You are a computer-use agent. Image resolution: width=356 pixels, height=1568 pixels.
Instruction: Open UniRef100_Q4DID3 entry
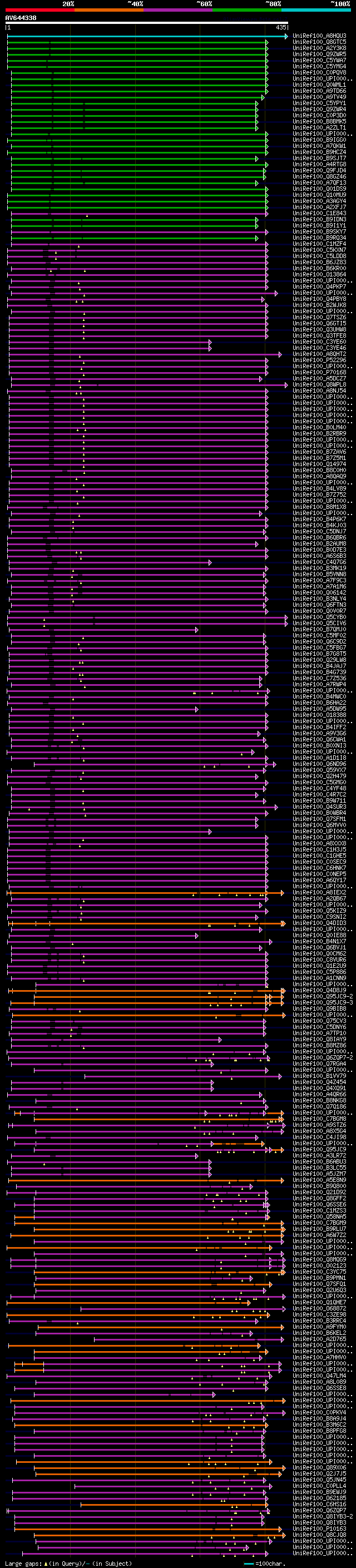click(319, 923)
